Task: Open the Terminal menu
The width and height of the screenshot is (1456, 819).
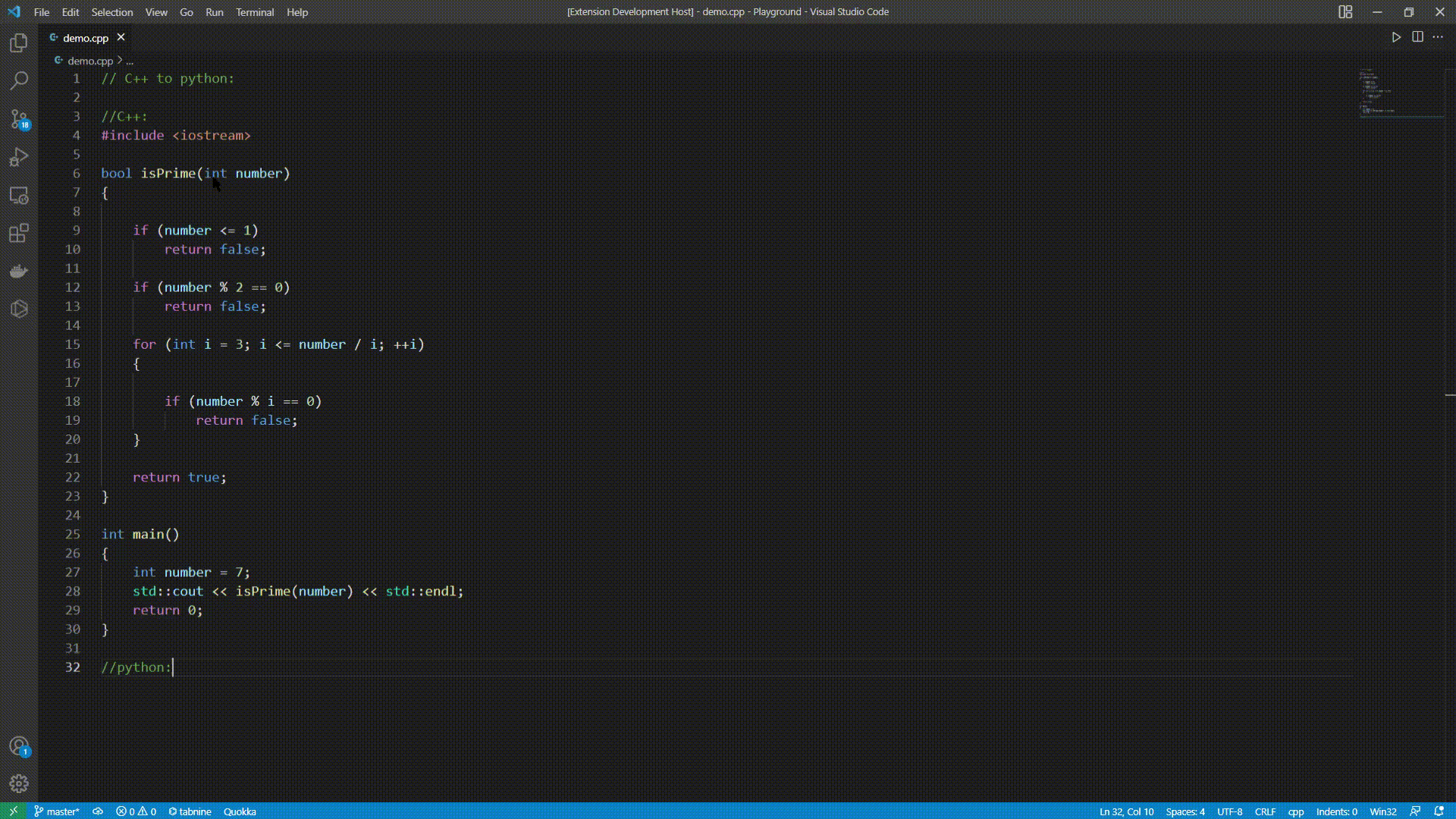Action: [255, 12]
